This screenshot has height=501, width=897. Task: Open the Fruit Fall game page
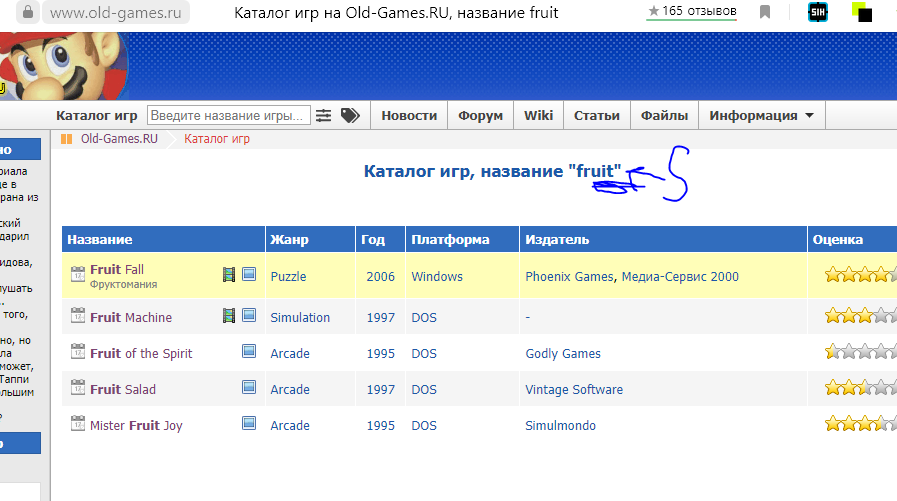click(x=117, y=269)
